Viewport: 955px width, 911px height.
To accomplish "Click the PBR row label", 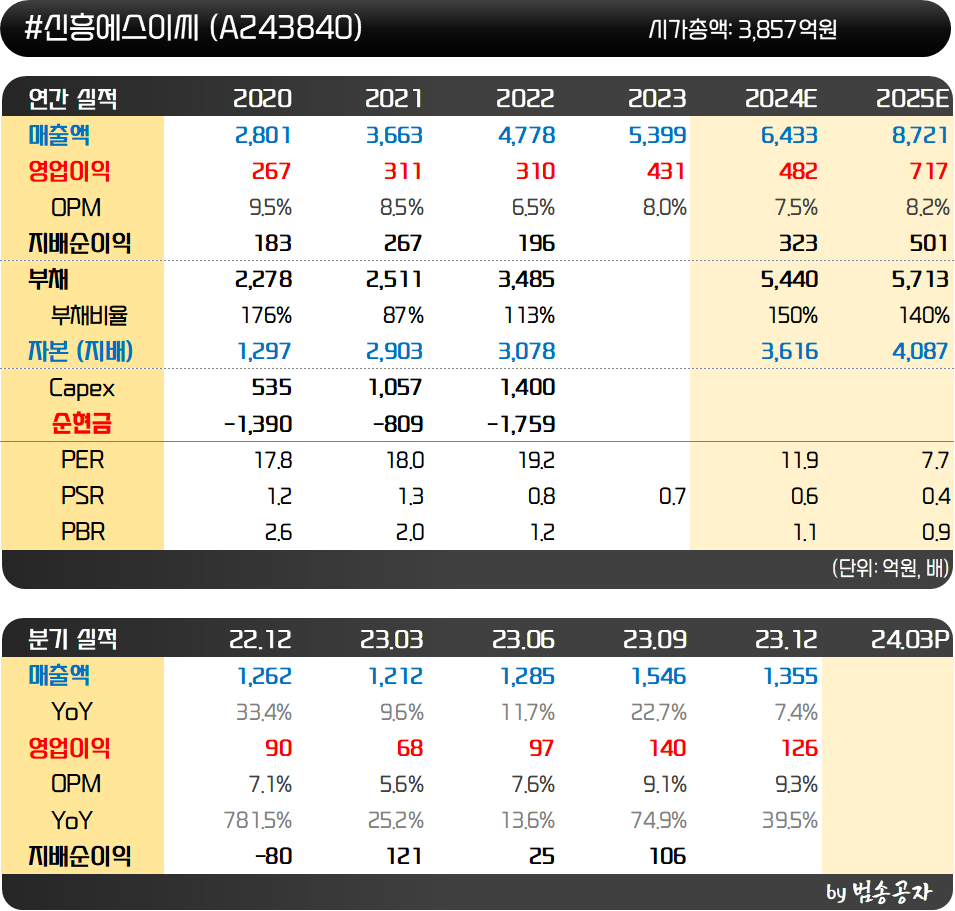I will 83,532.
